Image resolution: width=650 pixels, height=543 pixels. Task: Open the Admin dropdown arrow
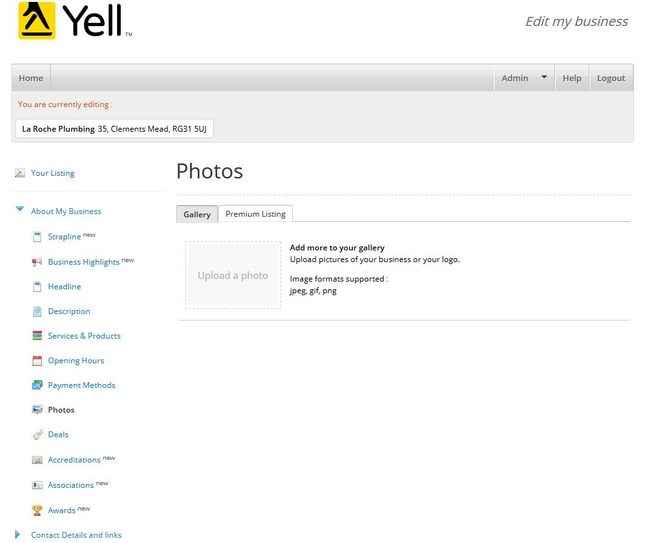[544, 77]
